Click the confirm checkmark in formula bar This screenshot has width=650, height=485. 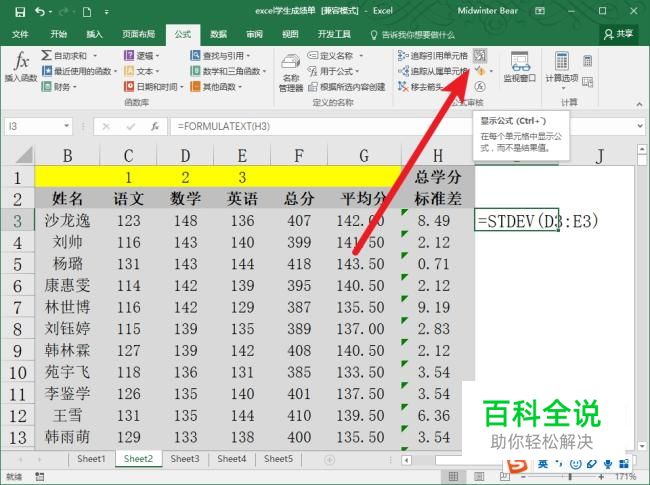click(x=131, y=126)
